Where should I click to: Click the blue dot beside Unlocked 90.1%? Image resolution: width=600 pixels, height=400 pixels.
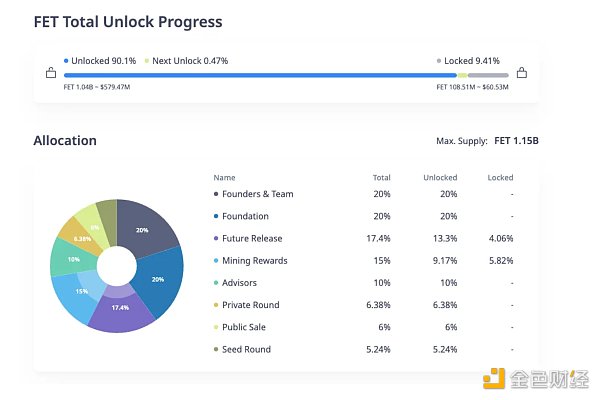point(66,61)
